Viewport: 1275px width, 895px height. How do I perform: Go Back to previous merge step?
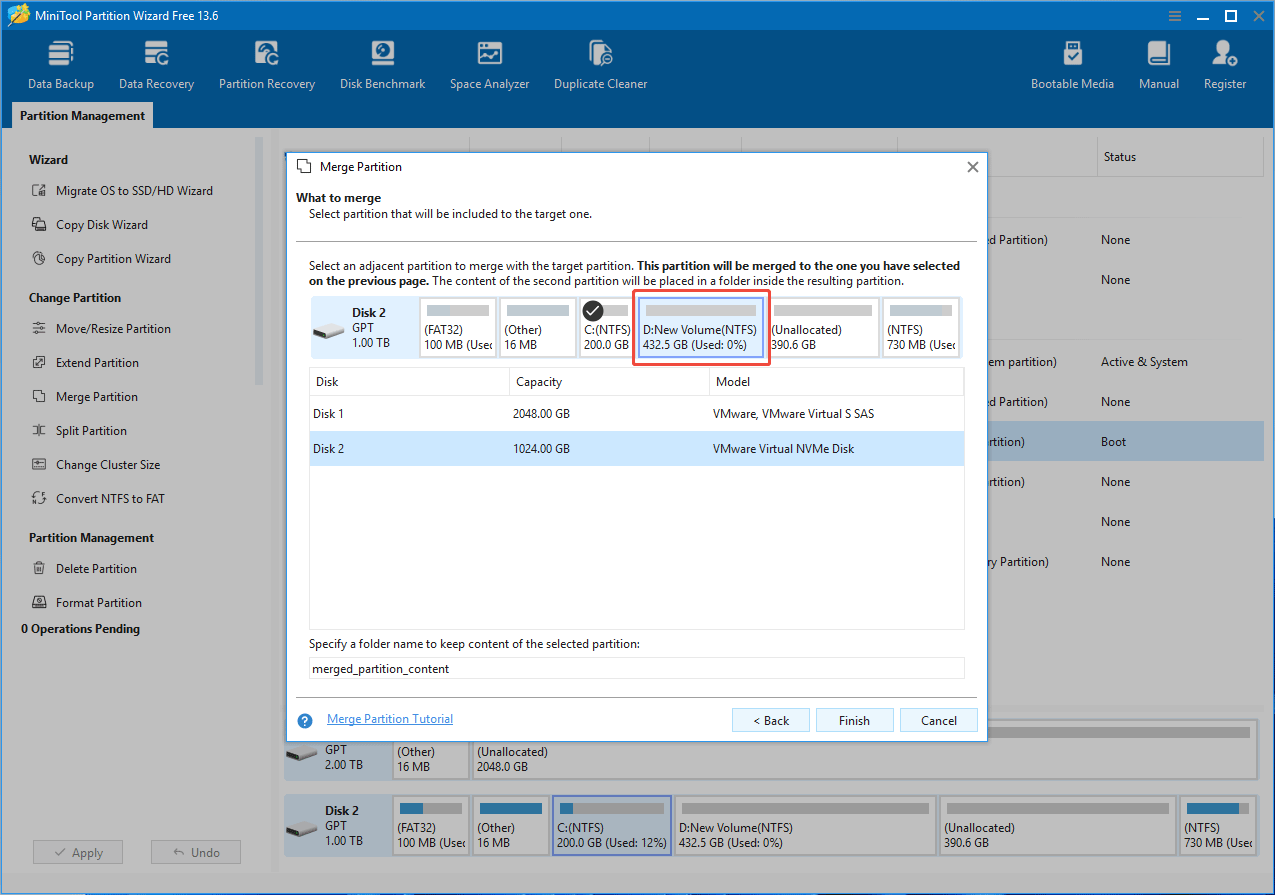pyautogui.click(x=771, y=720)
